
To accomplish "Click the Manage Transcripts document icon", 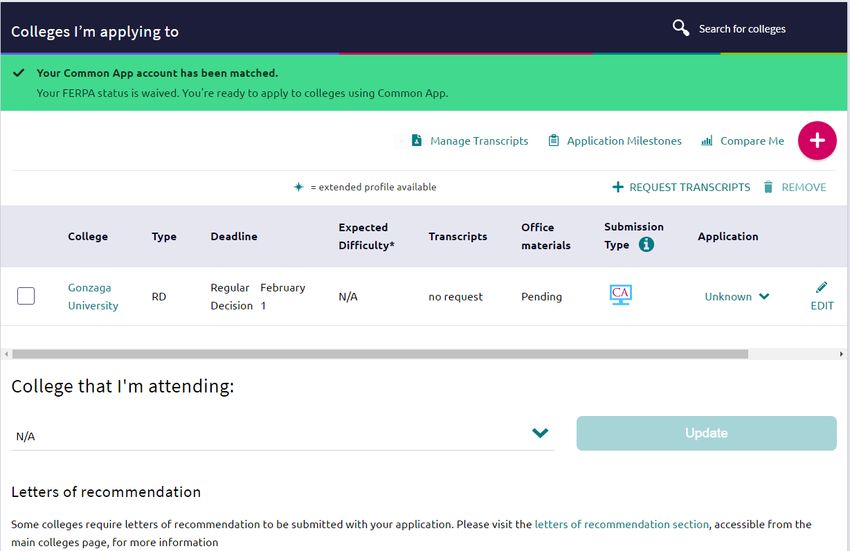I will click(x=416, y=140).
